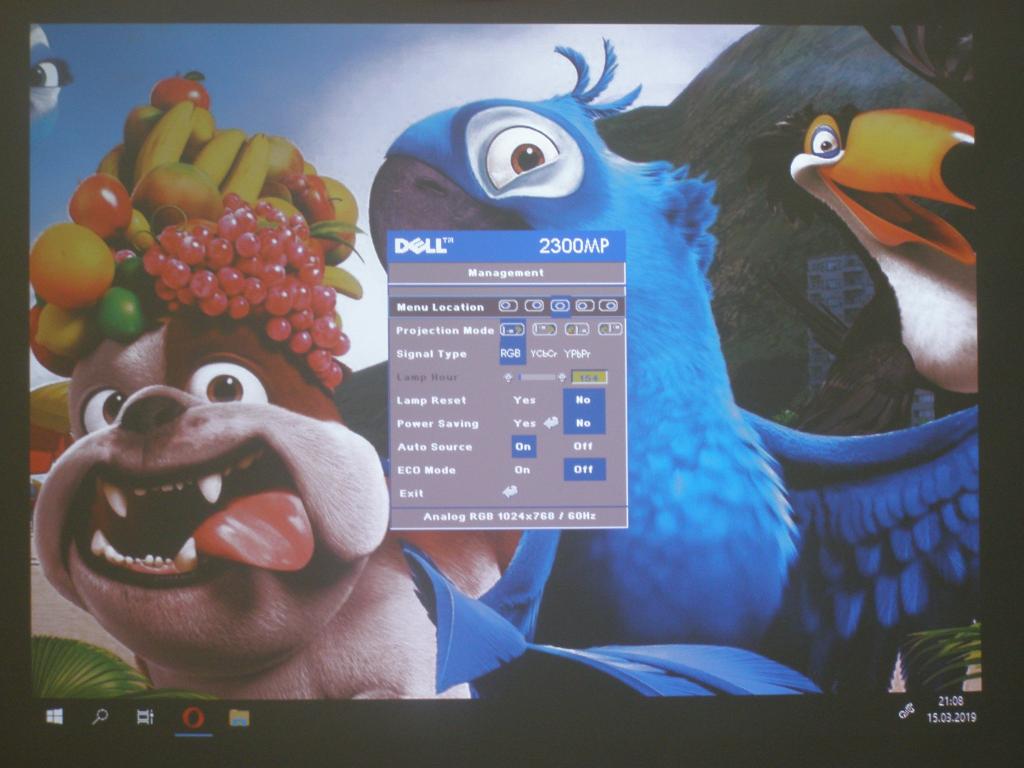Turn ECO Mode Off
This screenshot has width=1024, height=768.
pos(584,470)
